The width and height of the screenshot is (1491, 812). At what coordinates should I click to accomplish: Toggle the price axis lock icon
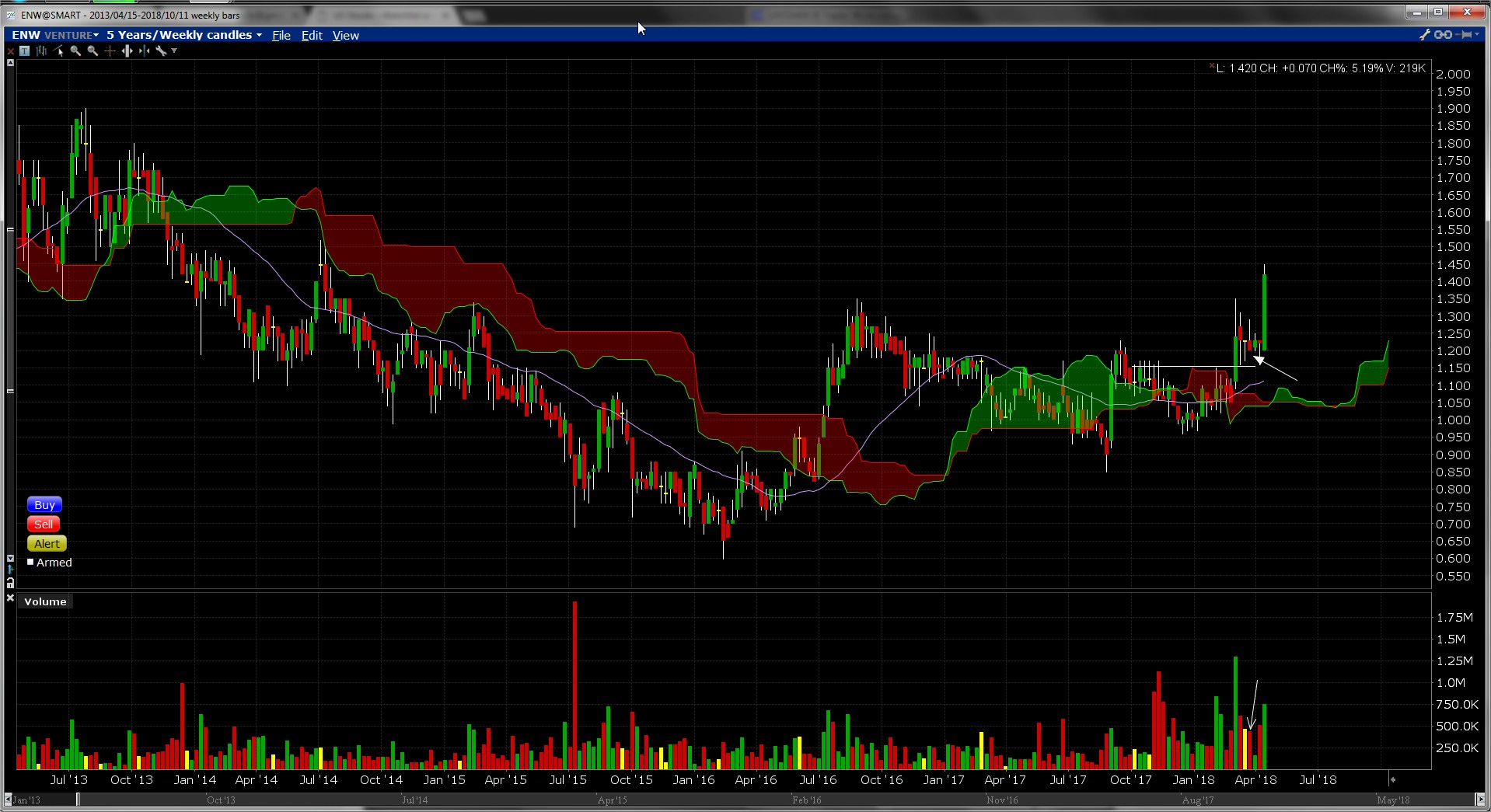tap(10, 582)
